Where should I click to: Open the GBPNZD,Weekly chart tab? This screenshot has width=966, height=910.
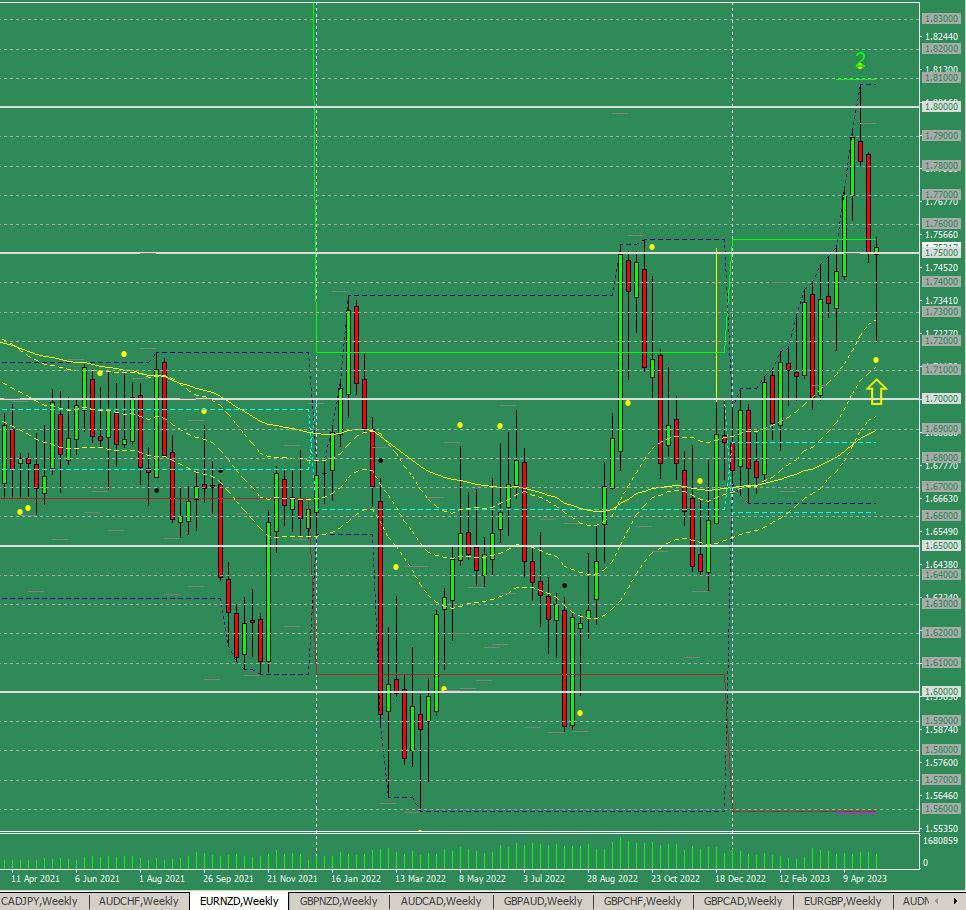338,901
